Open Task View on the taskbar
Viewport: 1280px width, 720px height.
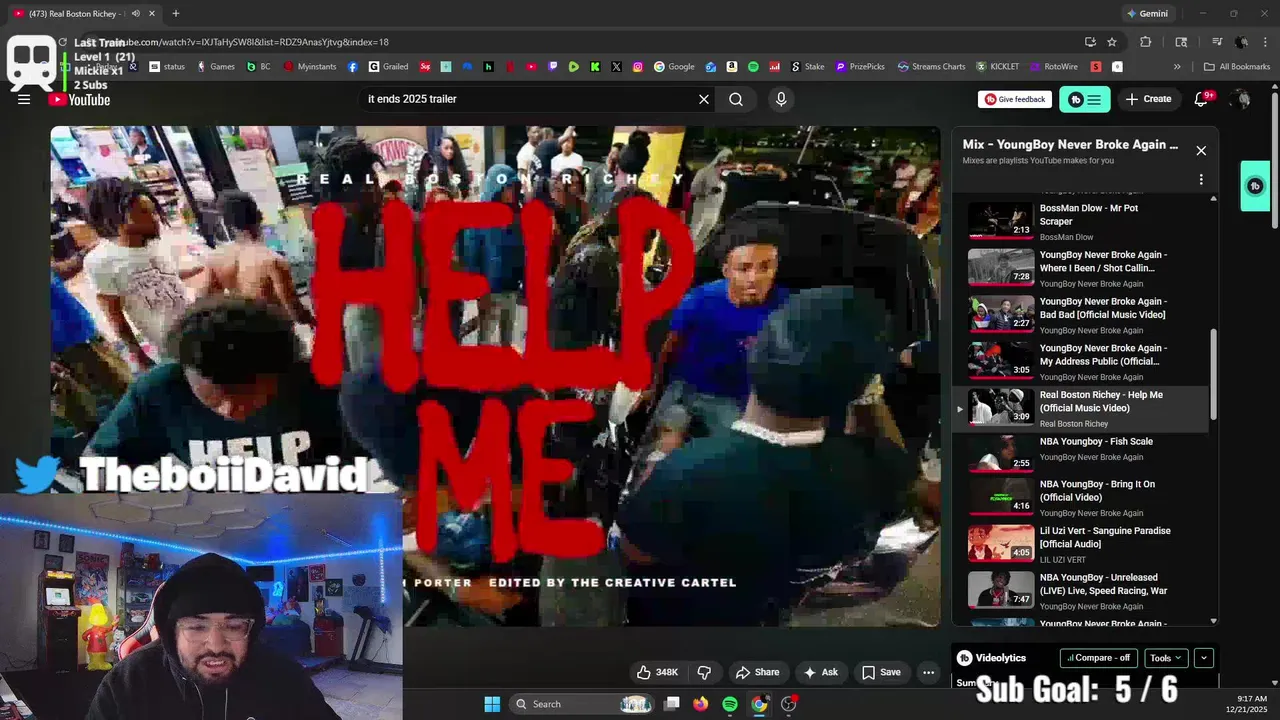[x=672, y=704]
